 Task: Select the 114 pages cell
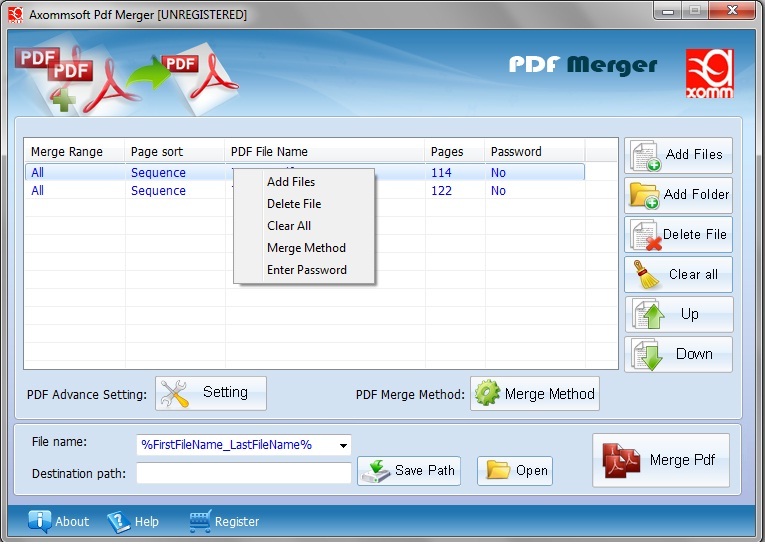(441, 173)
